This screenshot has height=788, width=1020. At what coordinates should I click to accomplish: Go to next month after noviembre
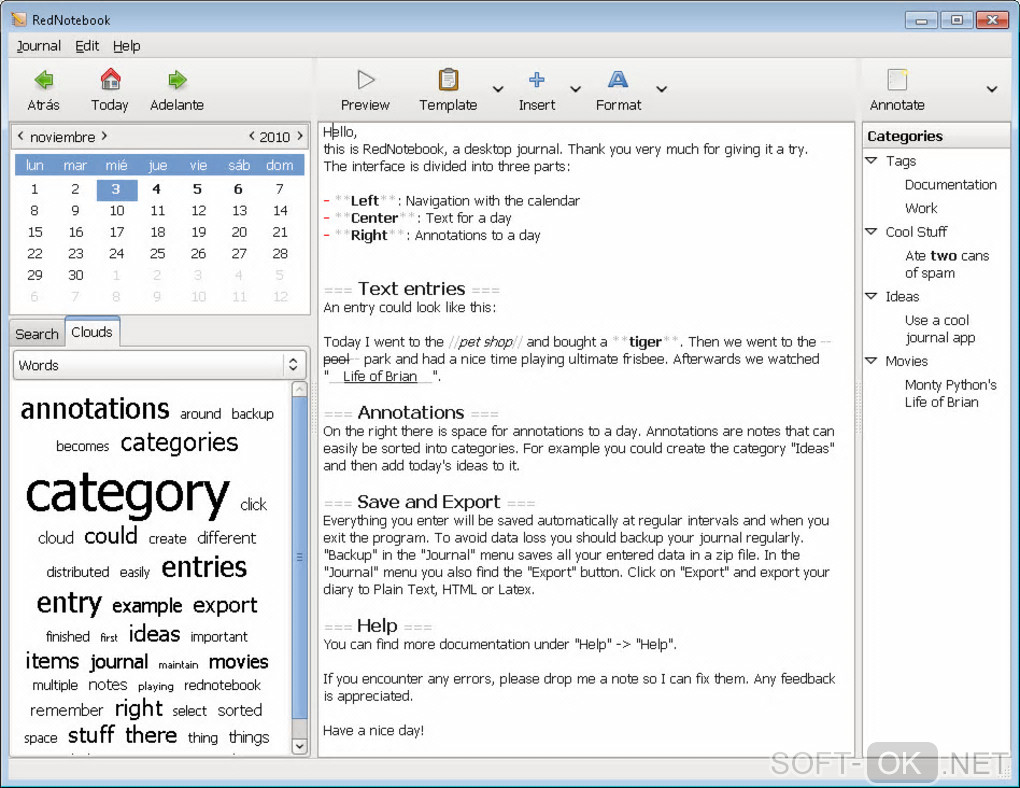pos(104,136)
